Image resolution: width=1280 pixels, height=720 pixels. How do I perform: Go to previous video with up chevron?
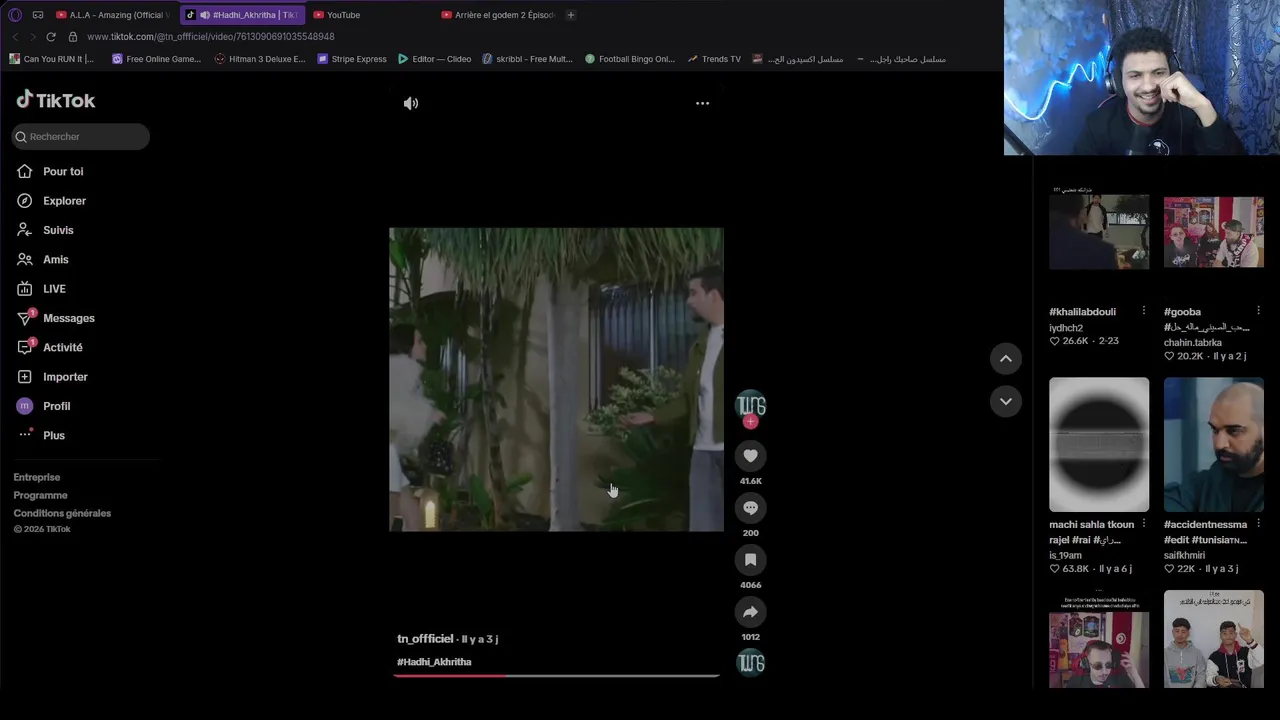tap(1006, 359)
